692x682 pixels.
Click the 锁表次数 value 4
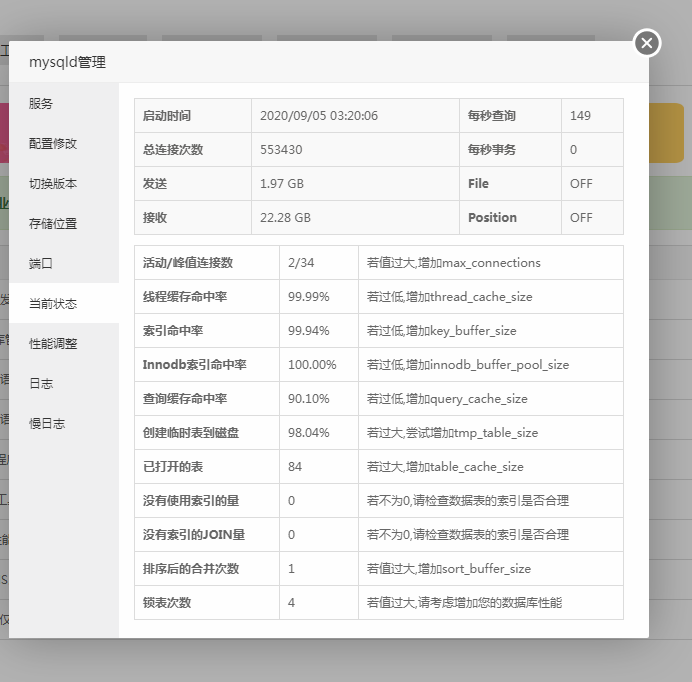291,603
